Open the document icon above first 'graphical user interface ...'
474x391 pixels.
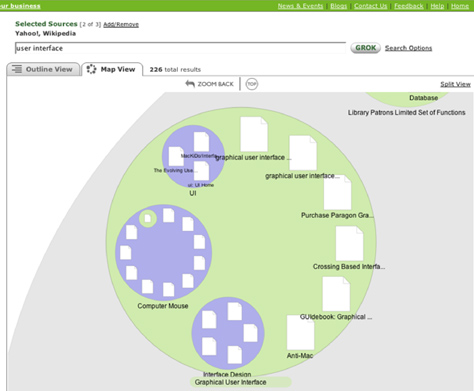click(x=254, y=134)
